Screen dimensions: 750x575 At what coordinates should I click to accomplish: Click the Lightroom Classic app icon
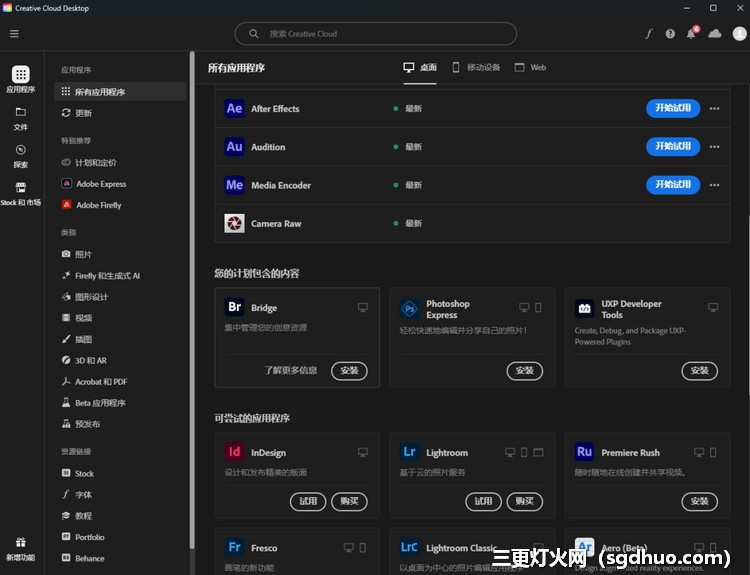(x=409, y=547)
